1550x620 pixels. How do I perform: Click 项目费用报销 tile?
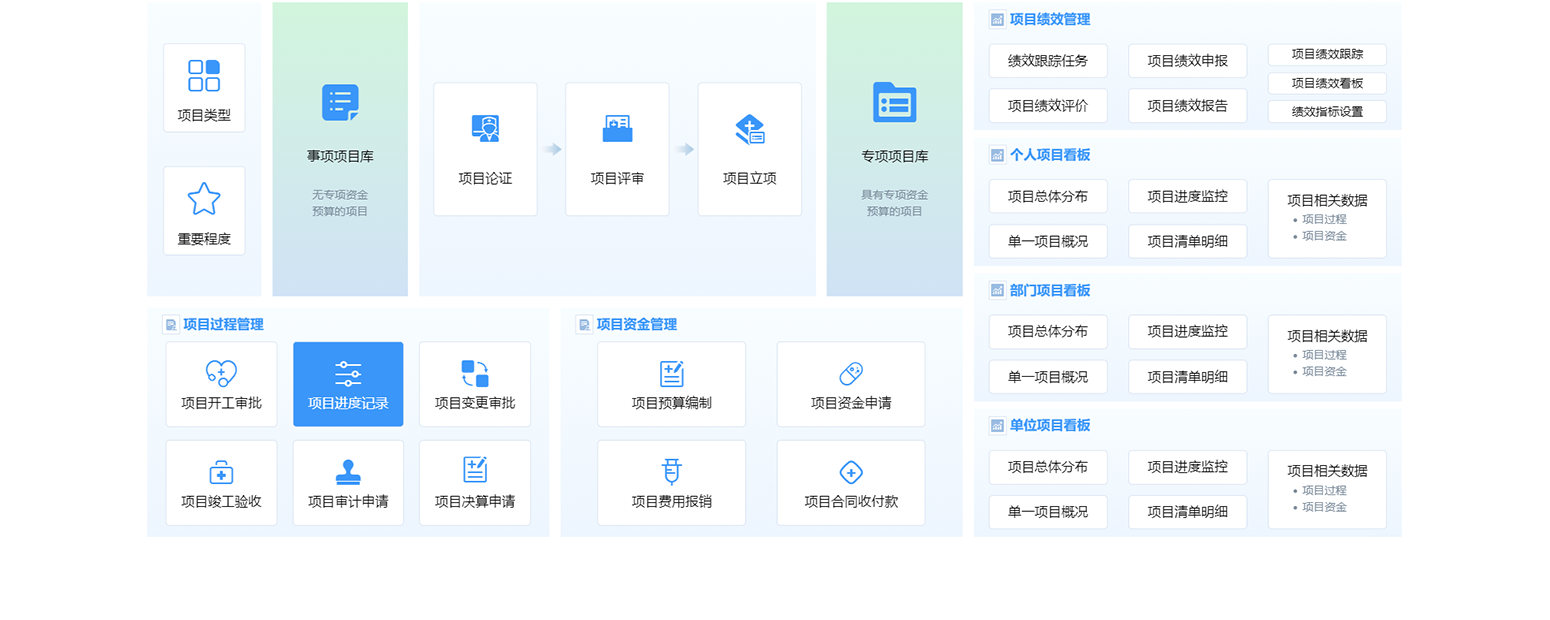[x=672, y=483]
